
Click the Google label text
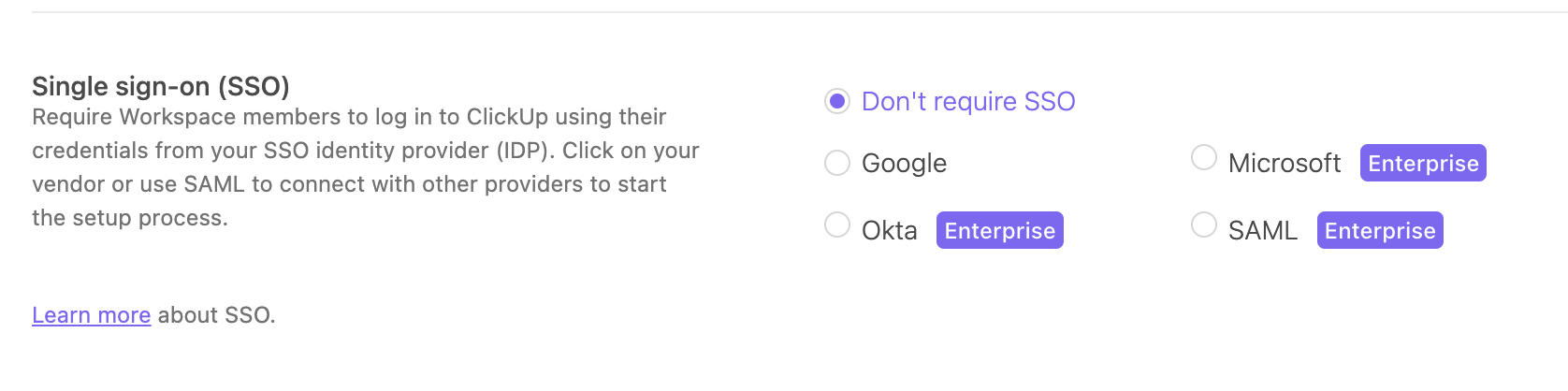[904, 163]
